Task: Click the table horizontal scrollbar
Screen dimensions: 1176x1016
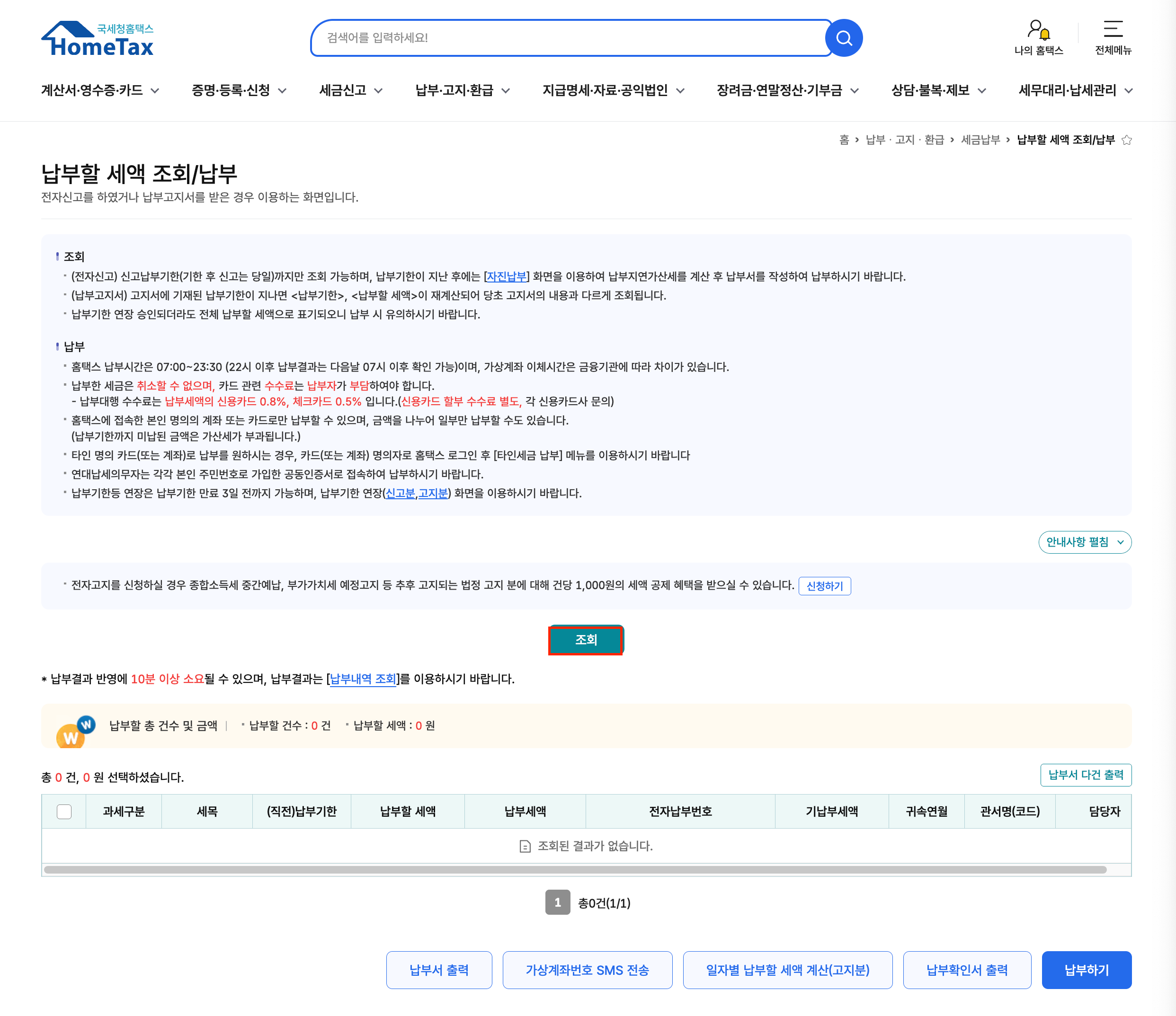Action: (x=575, y=870)
